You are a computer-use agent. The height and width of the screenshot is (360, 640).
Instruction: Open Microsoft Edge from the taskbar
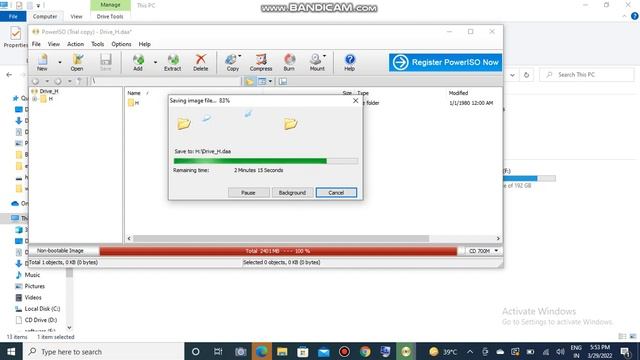pyautogui.click(x=261, y=351)
